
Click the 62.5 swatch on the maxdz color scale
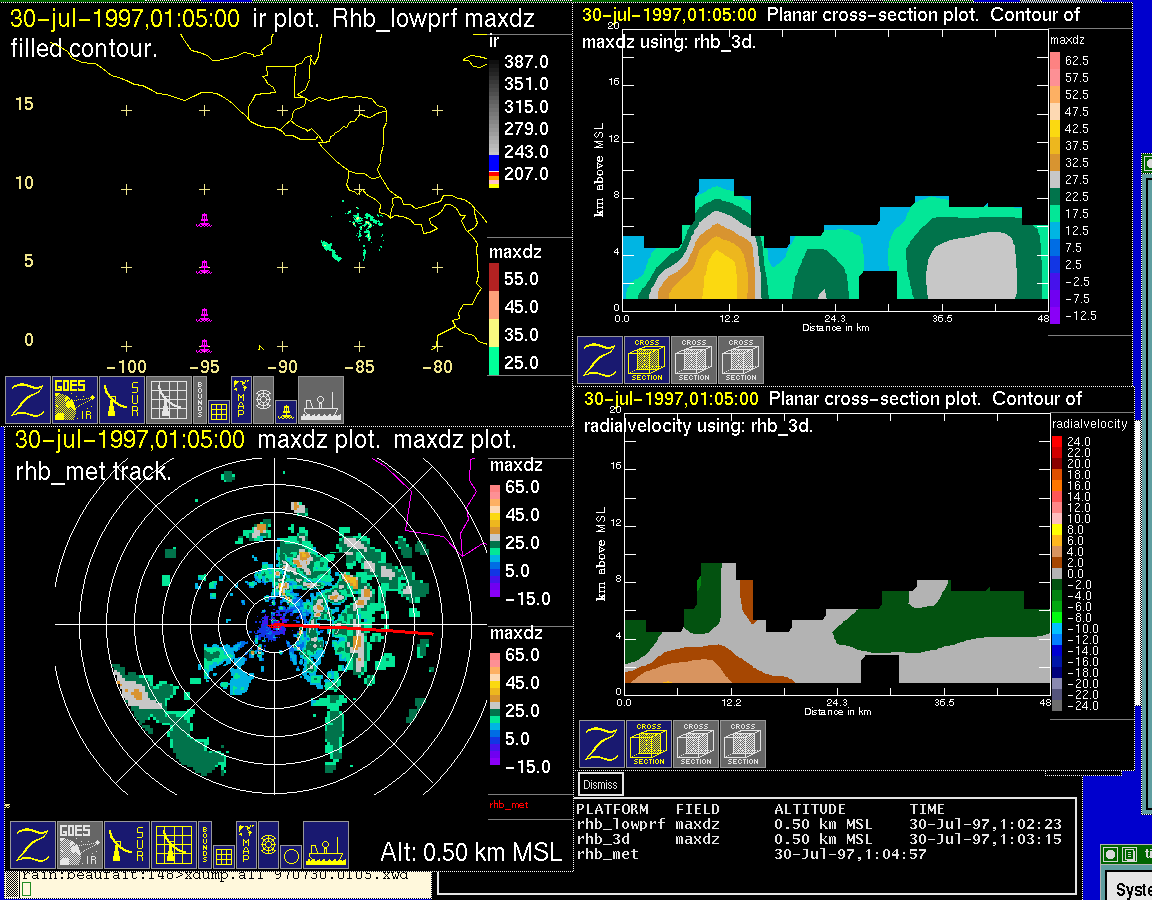1055,61
